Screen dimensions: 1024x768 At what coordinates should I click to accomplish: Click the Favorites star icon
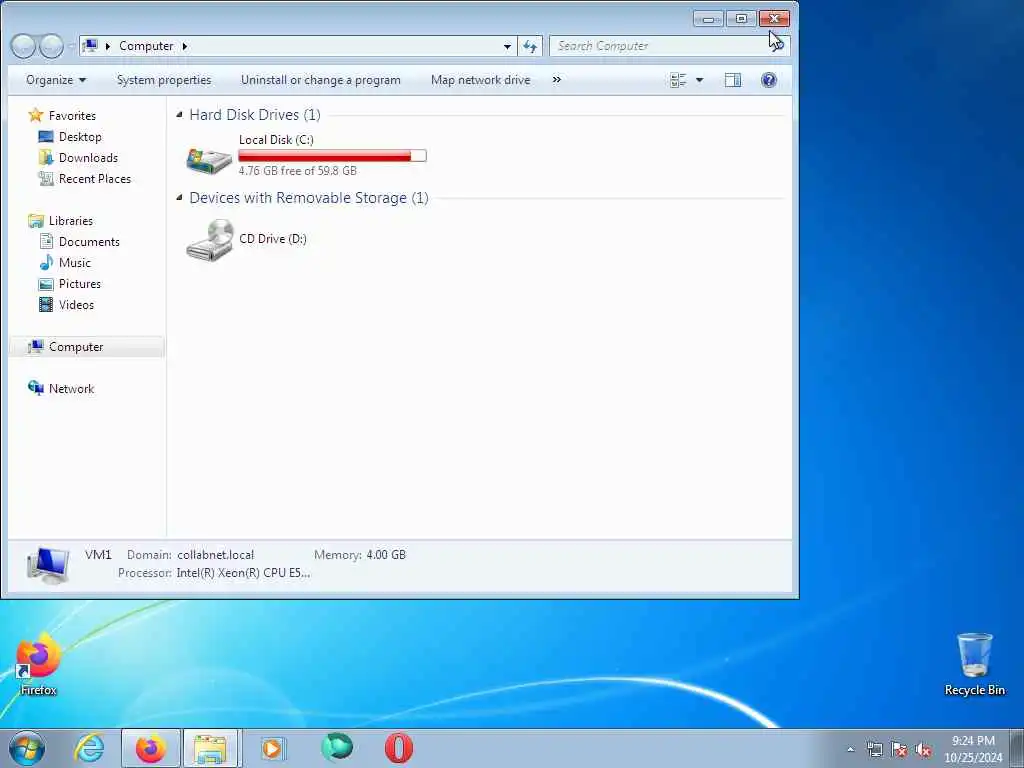pos(35,116)
